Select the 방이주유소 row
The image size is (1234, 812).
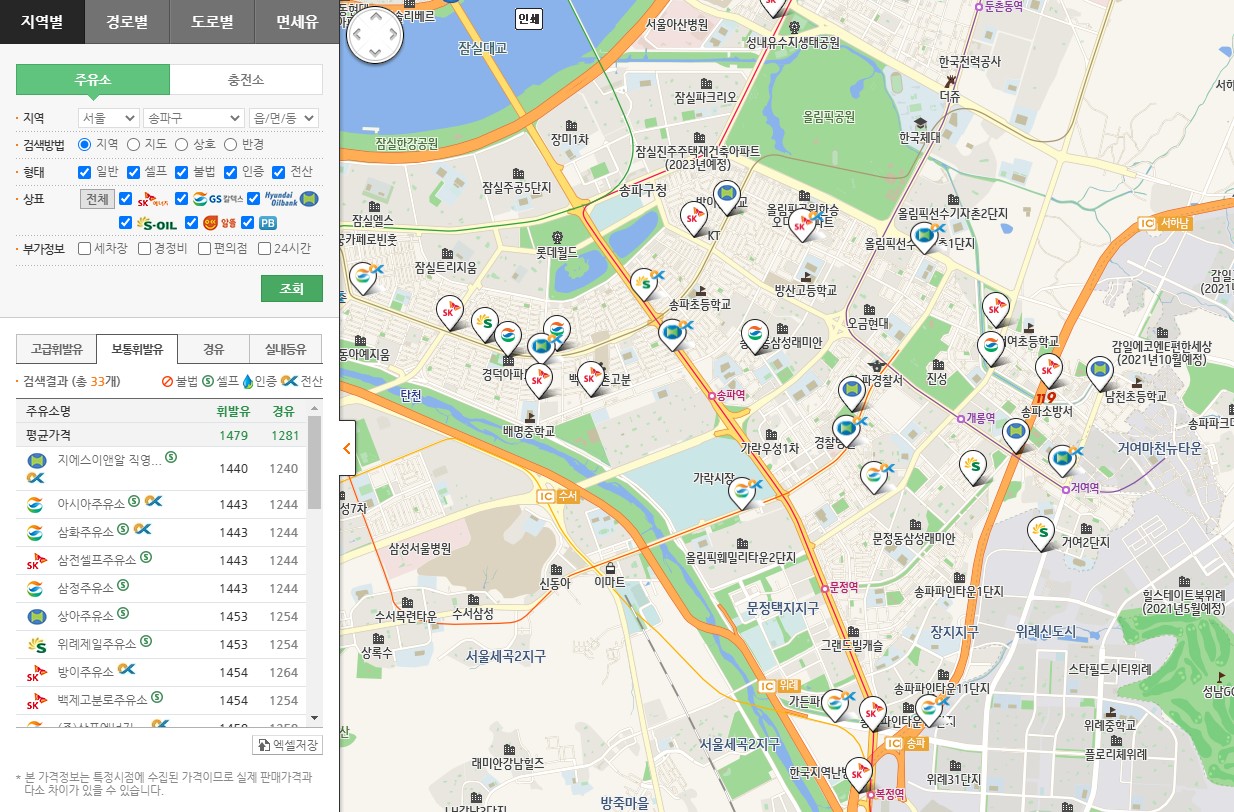tap(162, 673)
